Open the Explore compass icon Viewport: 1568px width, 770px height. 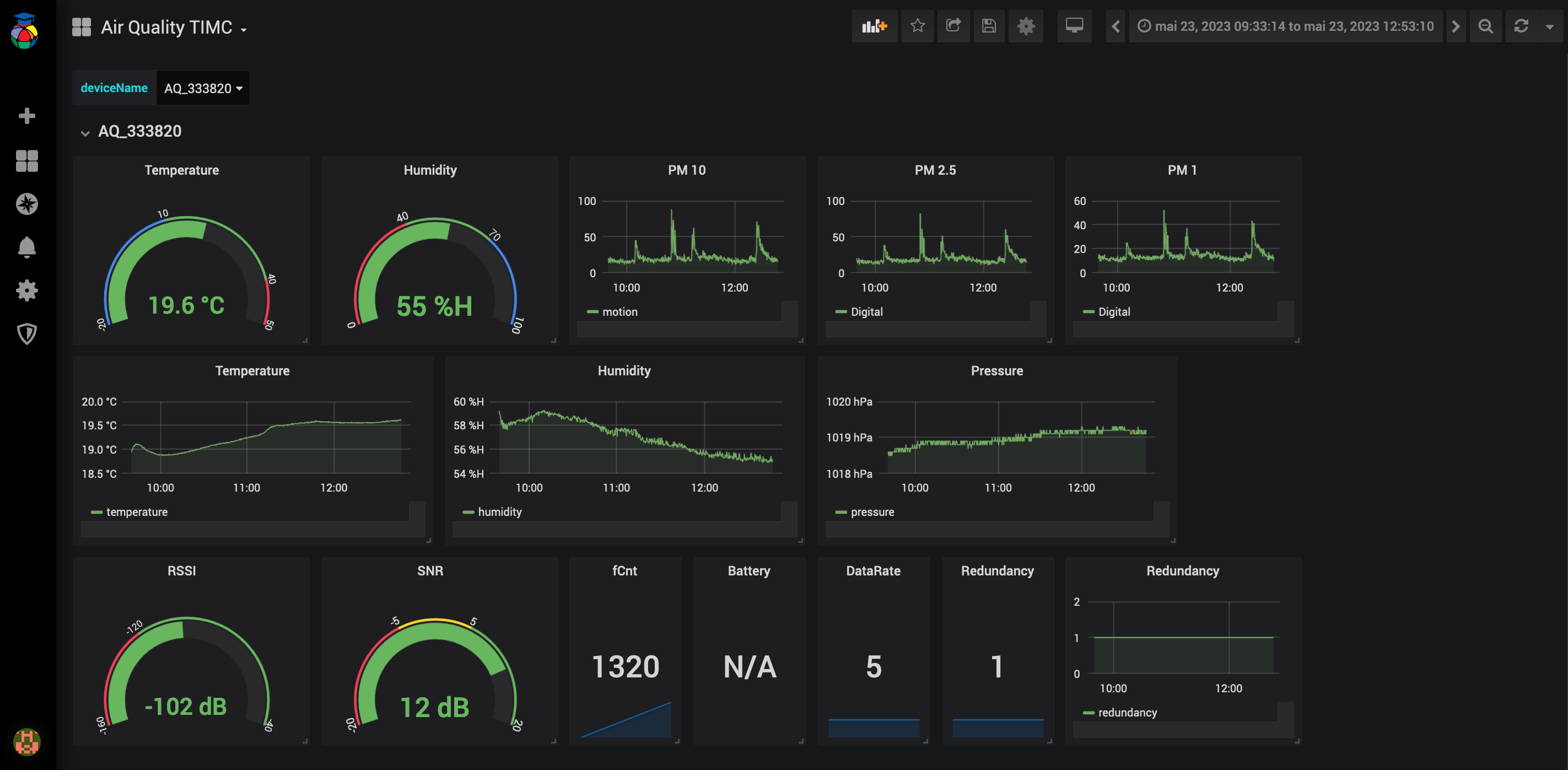(x=27, y=204)
